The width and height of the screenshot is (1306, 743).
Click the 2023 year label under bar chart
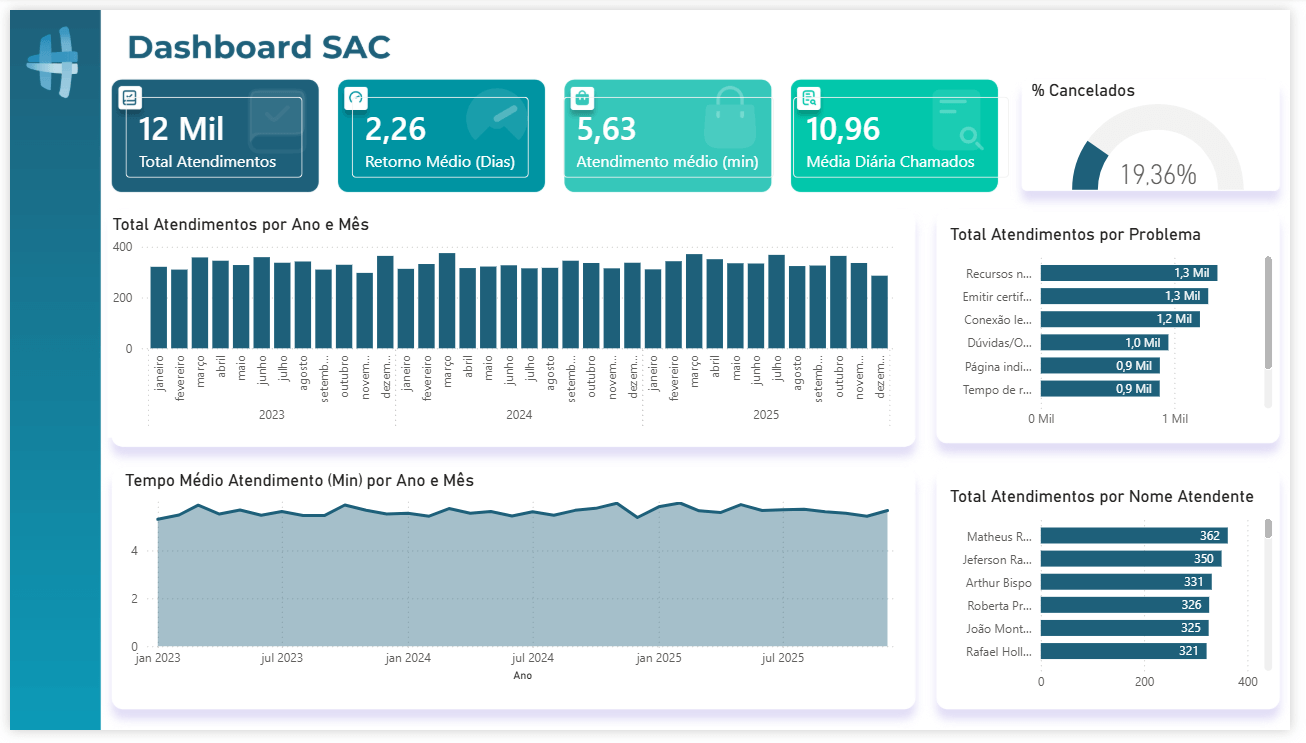coord(272,414)
